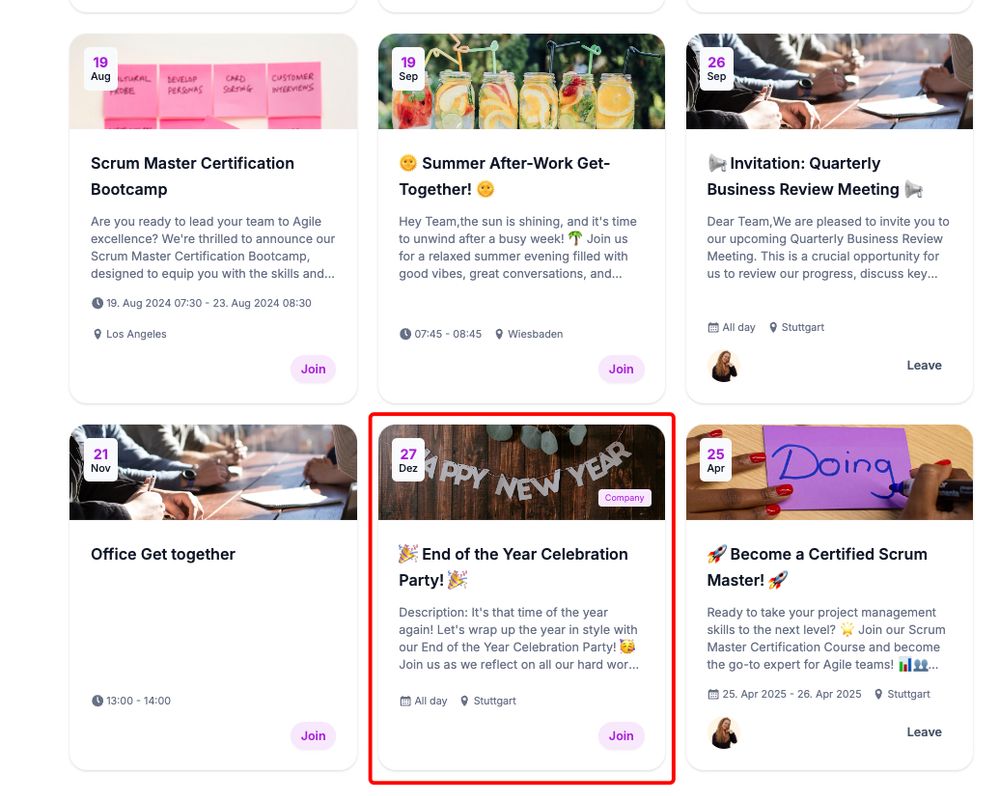Click the Los Angeles location pin icon
This screenshot has height=796, width=999.
coord(97,334)
